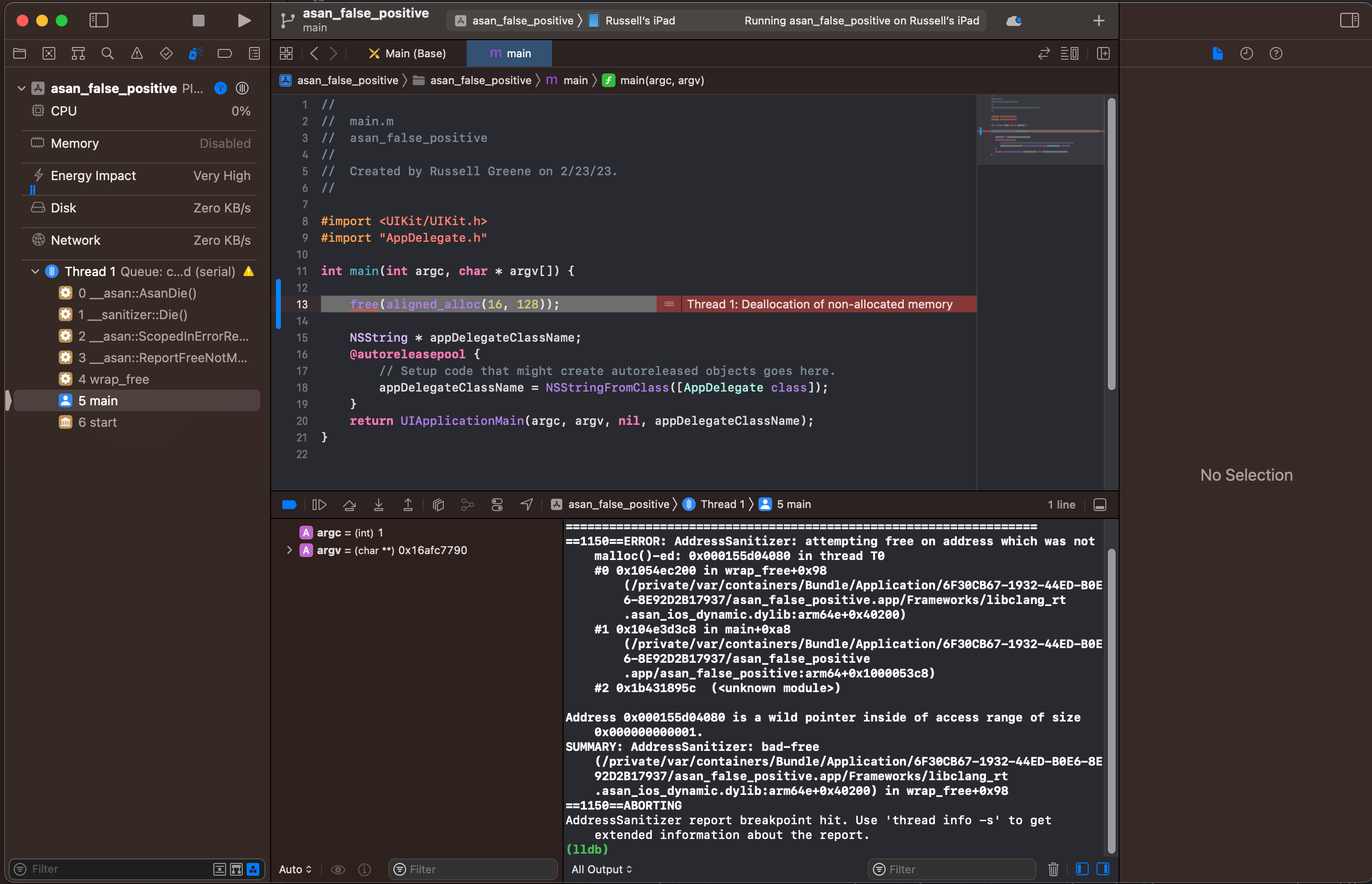This screenshot has height=884, width=1372.
Task: Open the Issue navigator warning icon
Action: pos(137,53)
